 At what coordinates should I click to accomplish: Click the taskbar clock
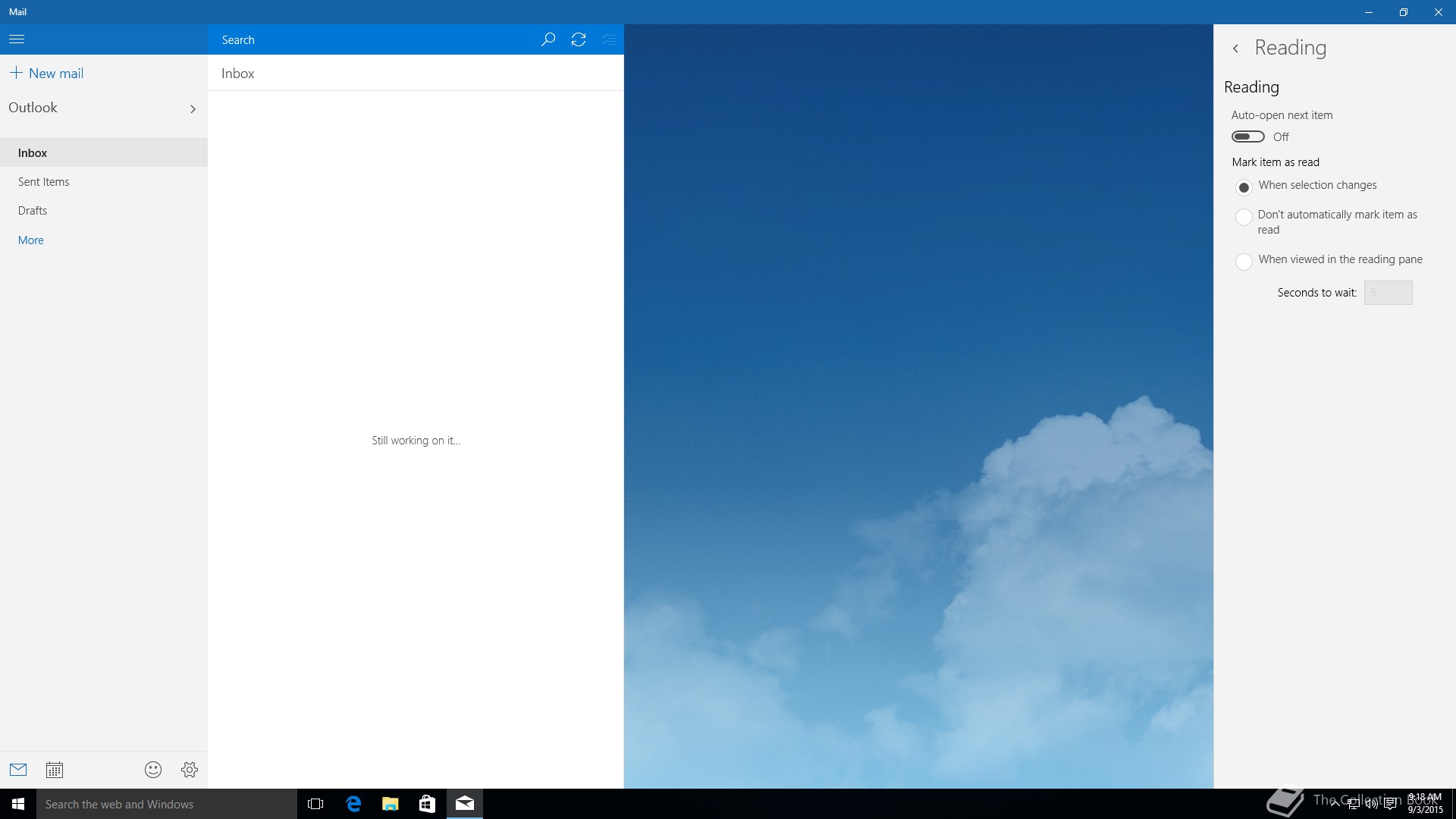(x=1425, y=804)
